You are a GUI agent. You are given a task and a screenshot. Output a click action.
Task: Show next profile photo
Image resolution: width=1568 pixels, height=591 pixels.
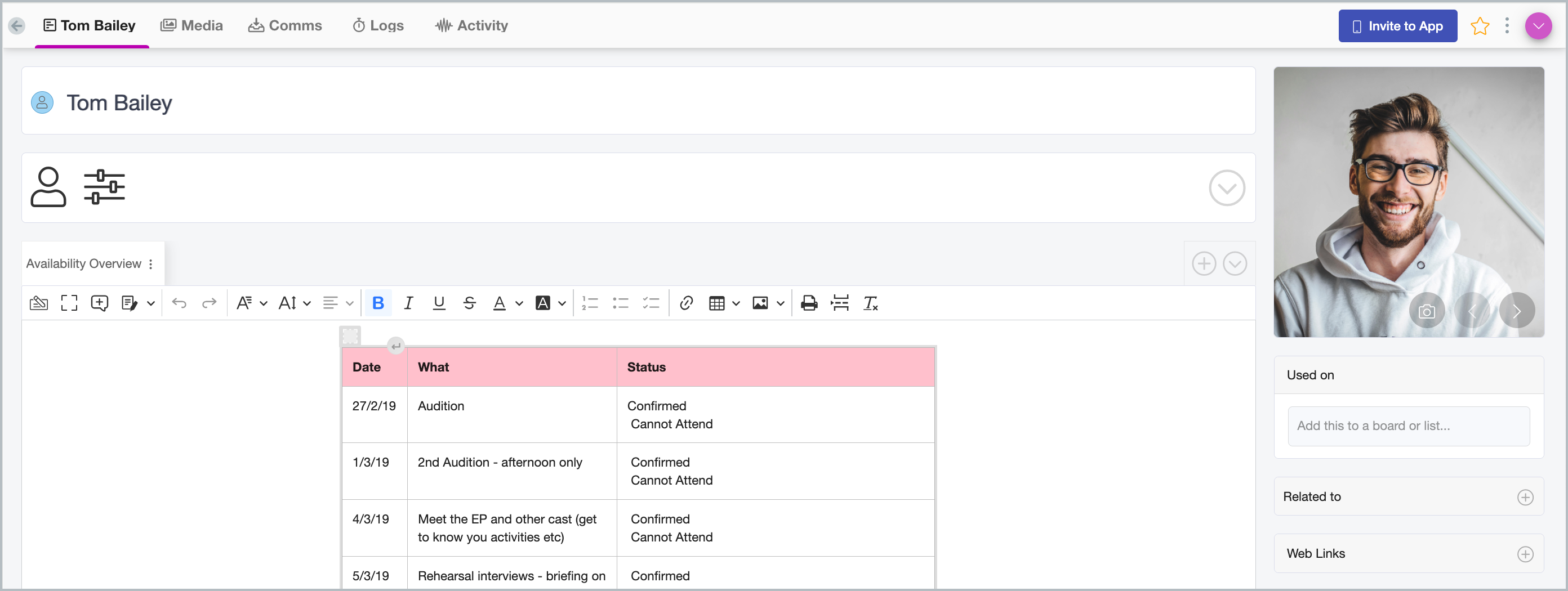[1517, 311]
